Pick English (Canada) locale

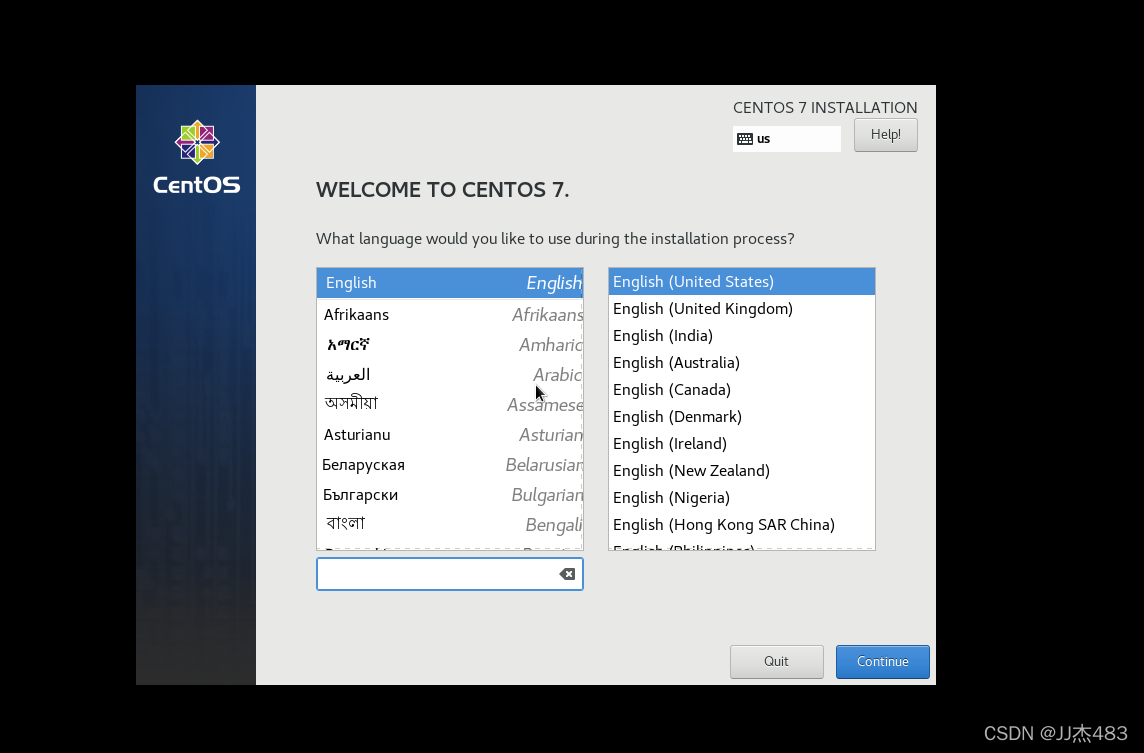click(x=741, y=390)
